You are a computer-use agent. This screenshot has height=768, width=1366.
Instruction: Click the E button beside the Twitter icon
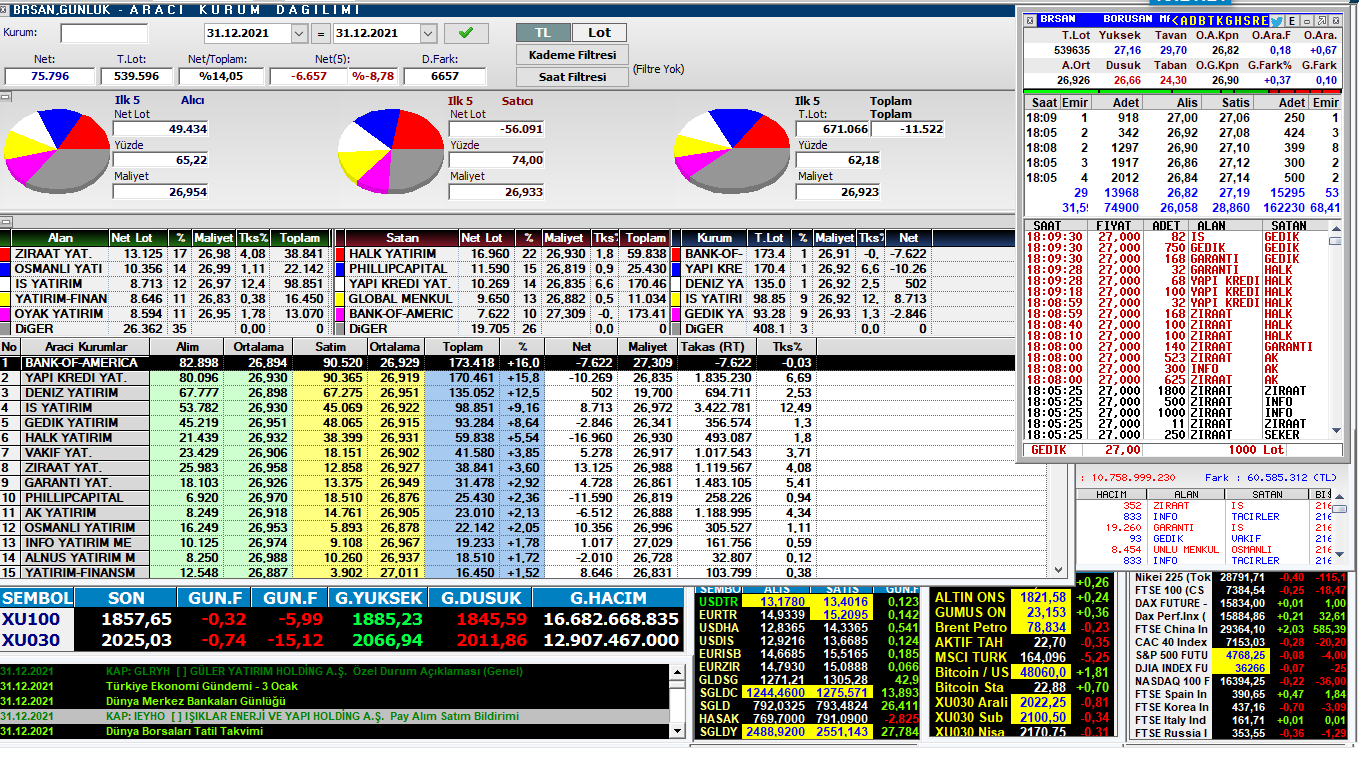tap(1292, 20)
